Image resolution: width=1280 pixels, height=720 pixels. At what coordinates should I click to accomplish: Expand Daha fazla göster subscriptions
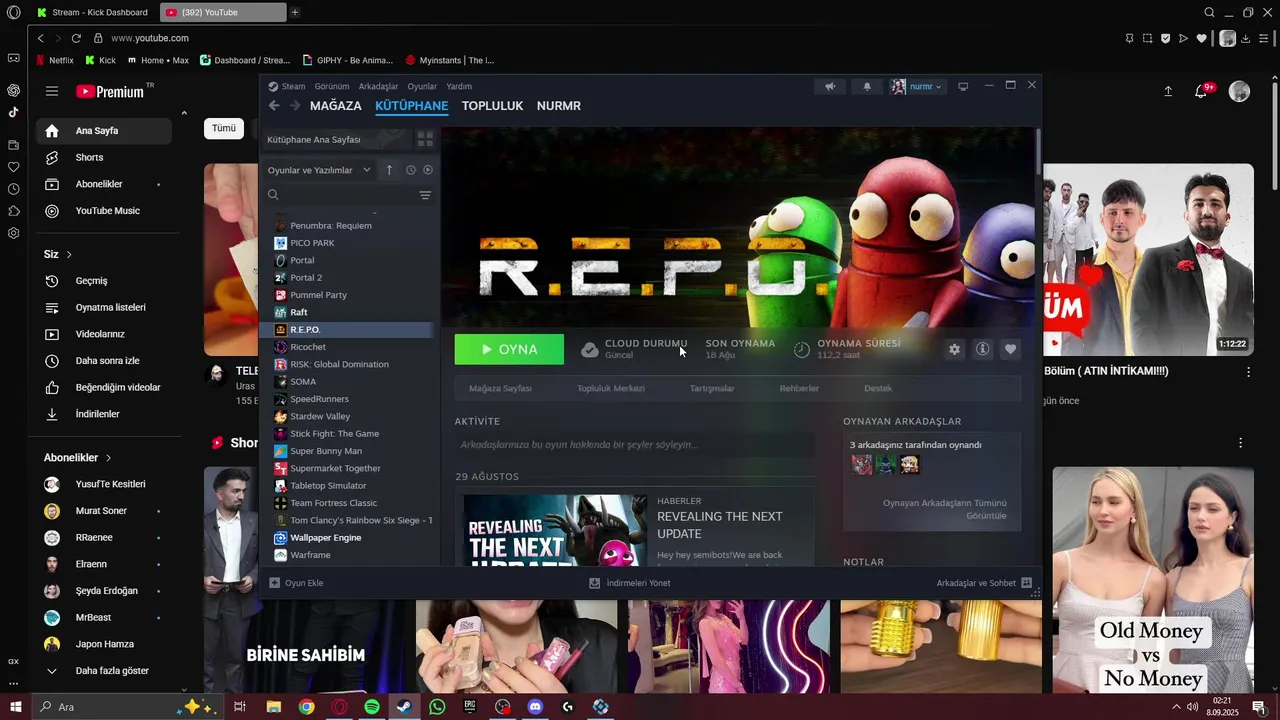[x=104, y=671]
